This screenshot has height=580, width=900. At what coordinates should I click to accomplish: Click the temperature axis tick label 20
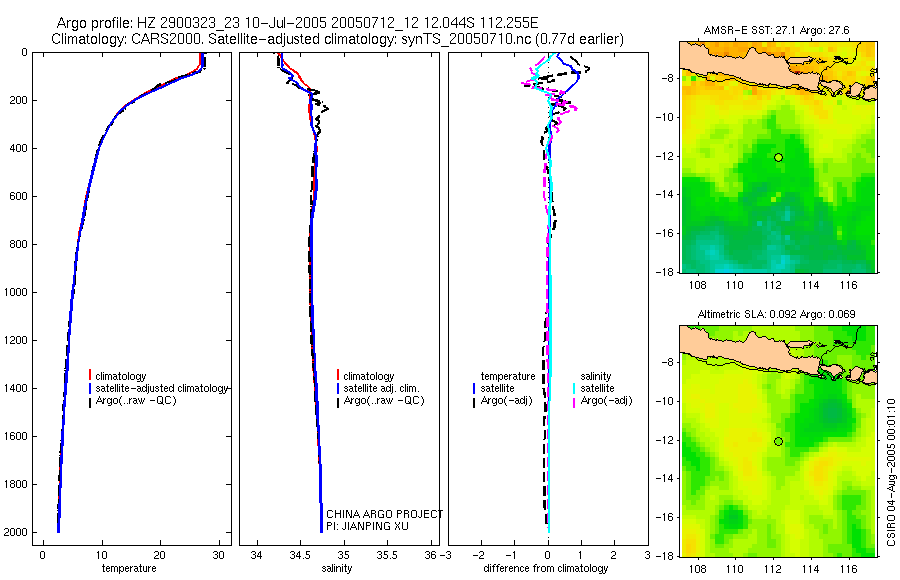(x=160, y=555)
